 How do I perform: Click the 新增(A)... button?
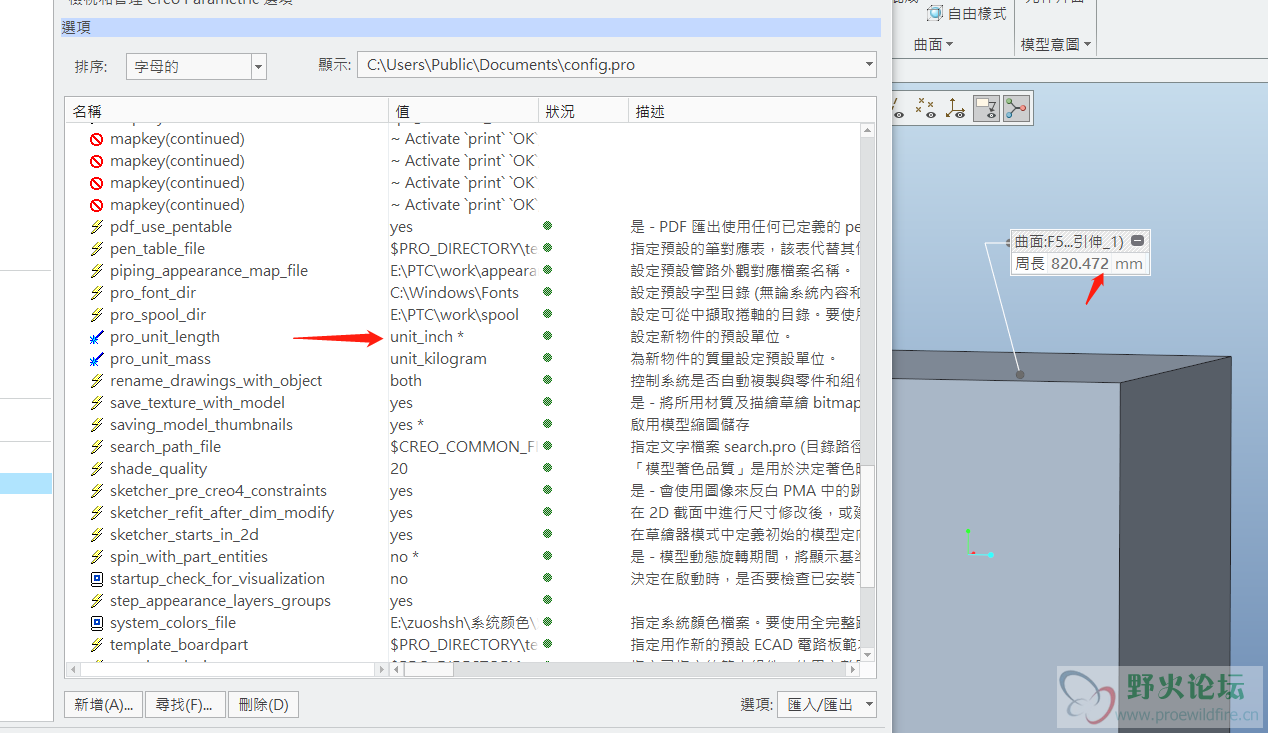pyautogui.click(x=103, y=704)
